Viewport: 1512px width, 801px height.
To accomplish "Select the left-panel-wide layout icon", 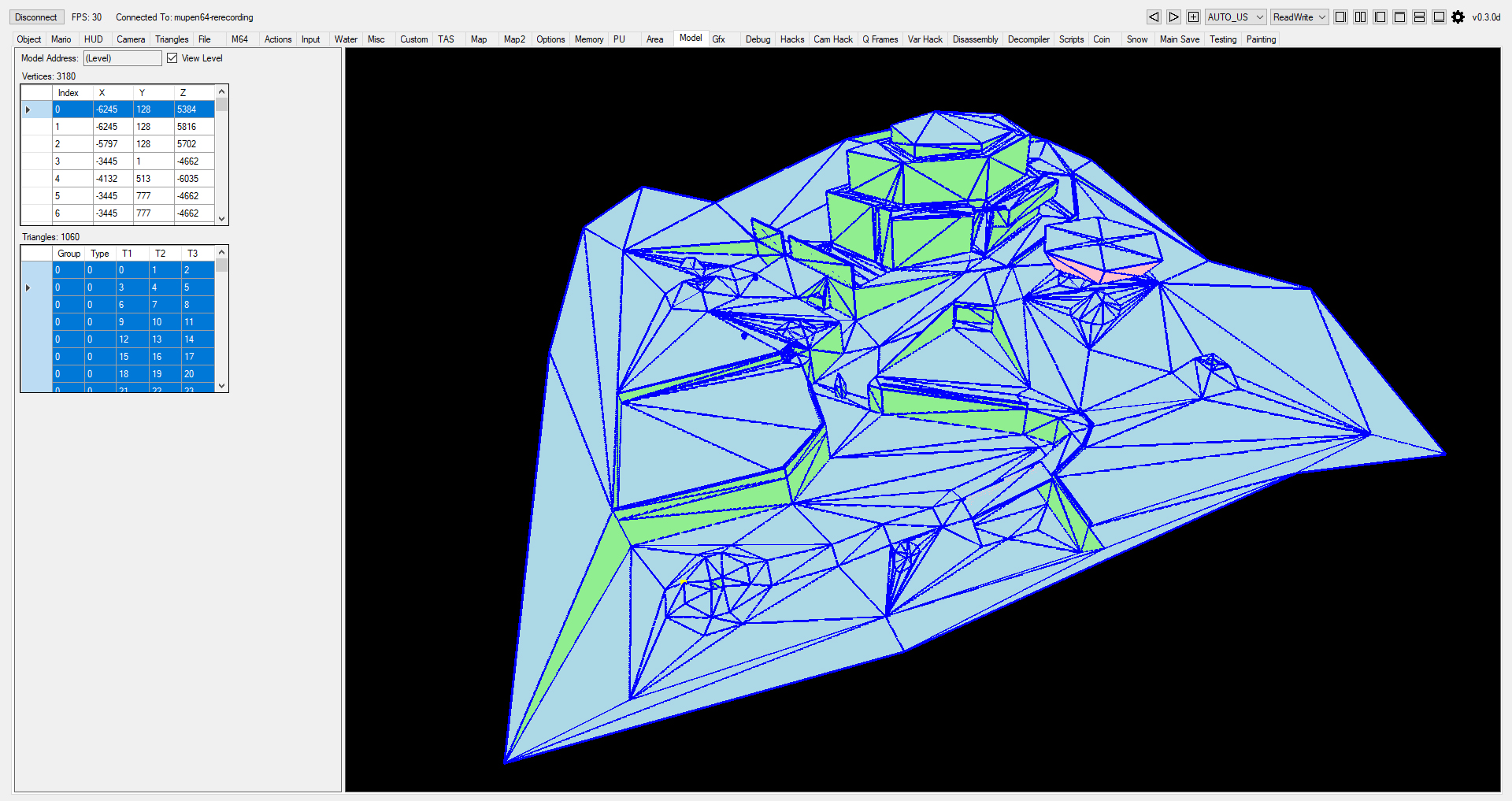I will click(1380, 17).
